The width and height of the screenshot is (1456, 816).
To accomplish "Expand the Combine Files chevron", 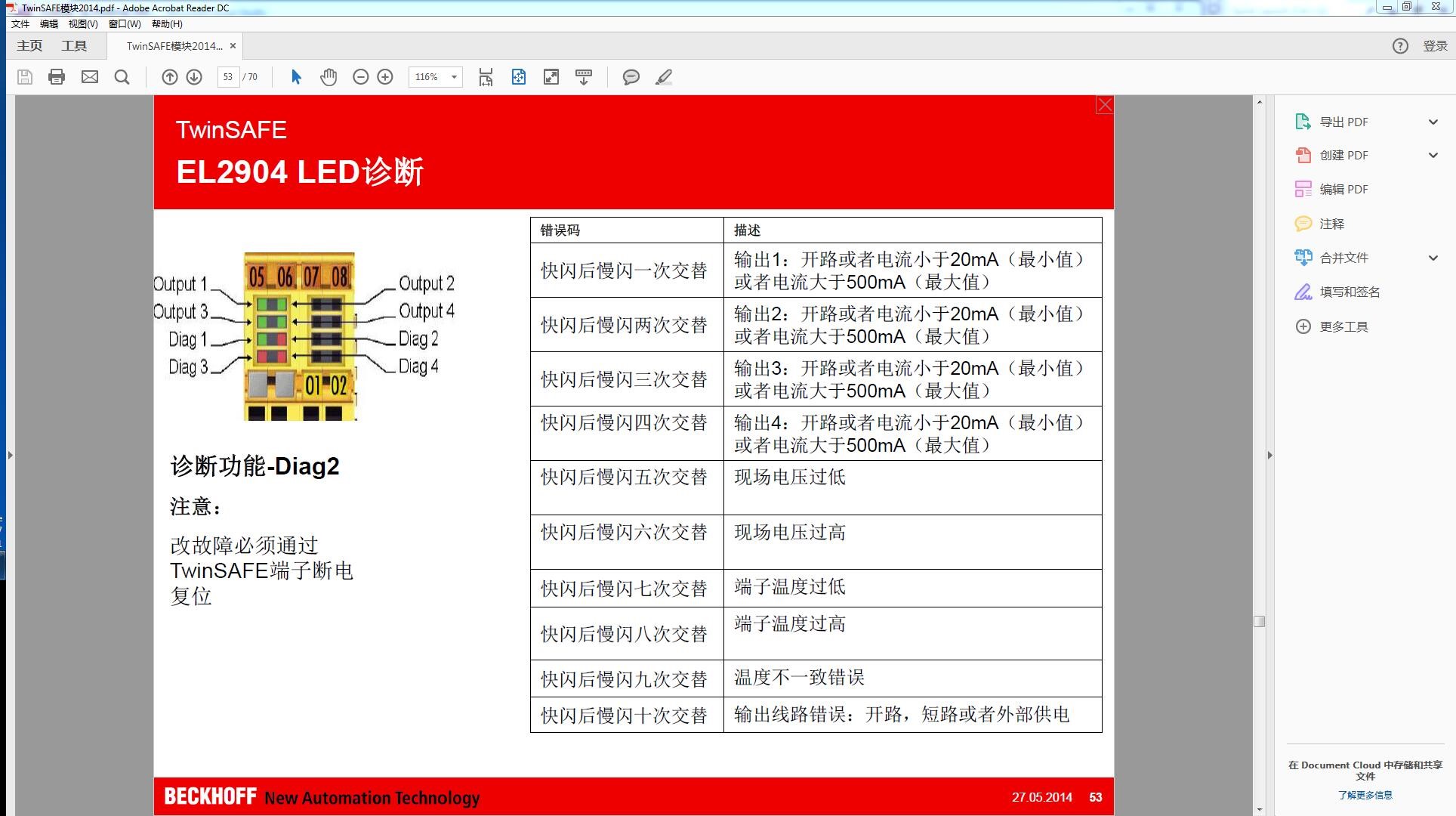I will coord(1433,258).
